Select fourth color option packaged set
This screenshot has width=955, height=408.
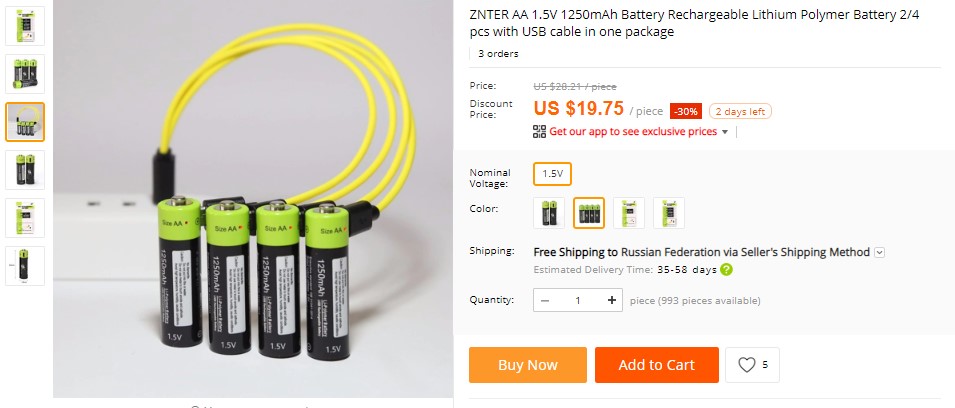[669, 213]
